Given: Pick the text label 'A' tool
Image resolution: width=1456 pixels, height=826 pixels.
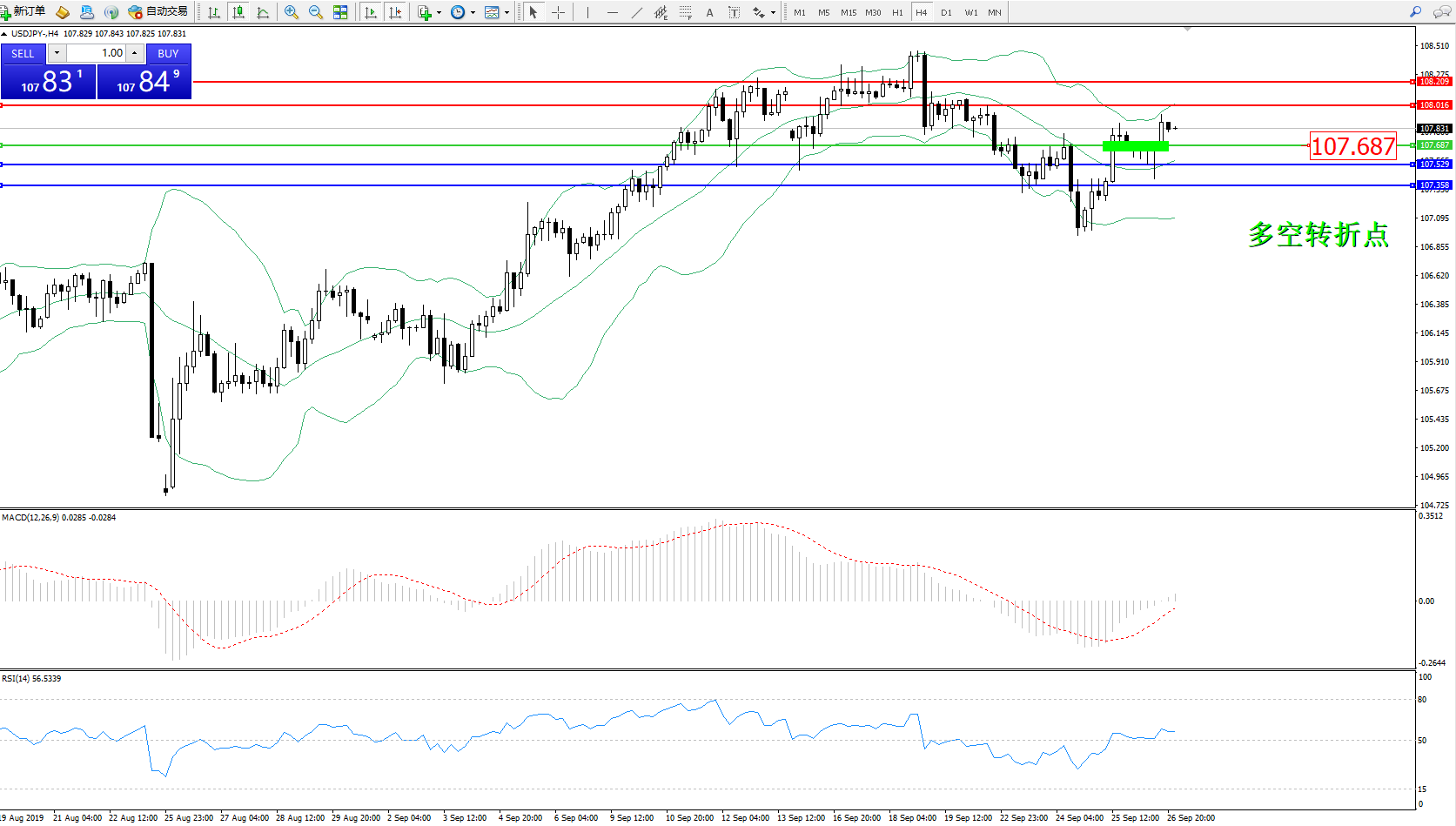Looking at the screenshot, I should 709,12.
